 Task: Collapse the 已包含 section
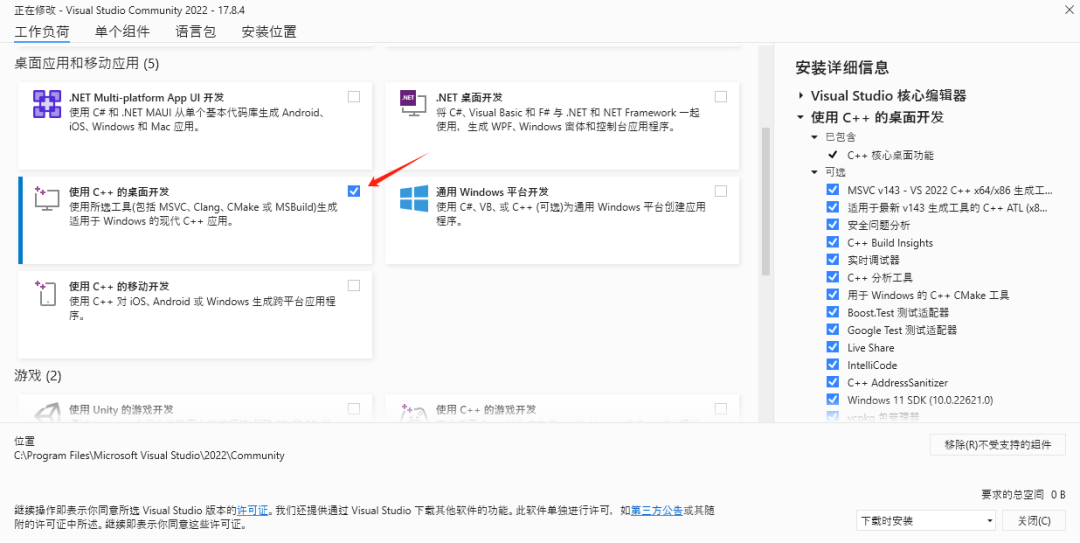click(814, 137)
